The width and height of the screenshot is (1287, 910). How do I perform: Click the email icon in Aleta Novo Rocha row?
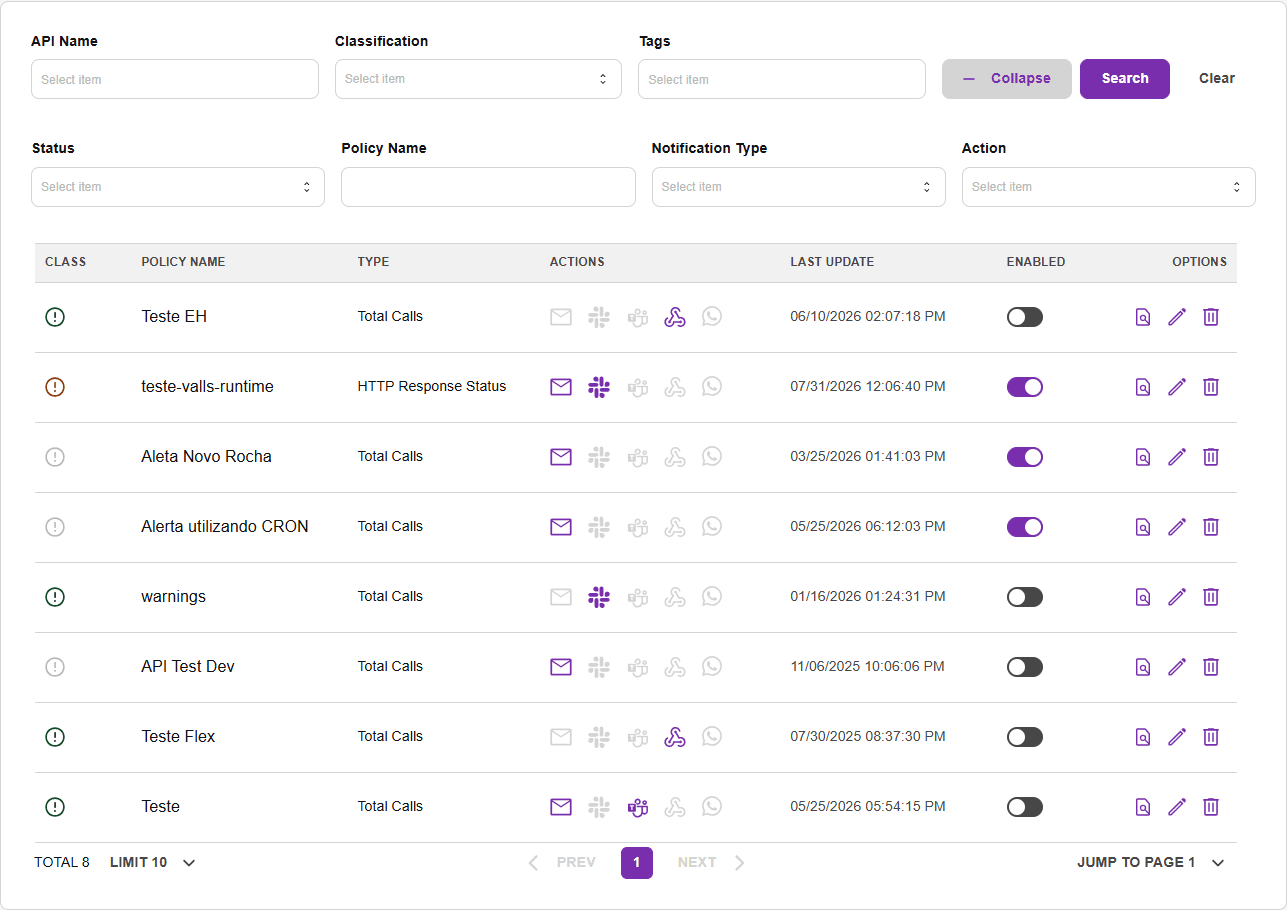point(561,457)
